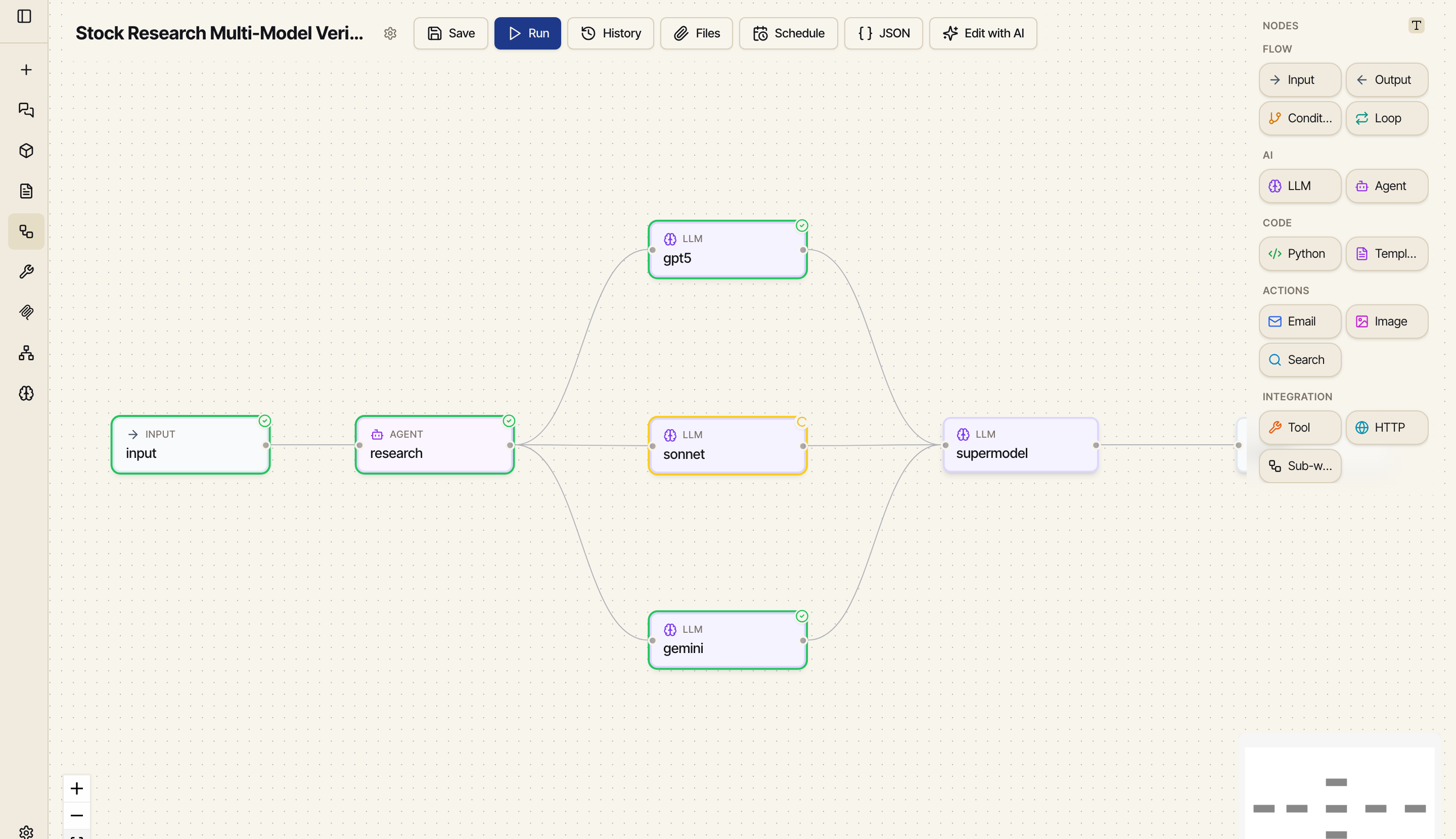The image size is (1456, 839).
Task: View the workflow JSON
Action: [x=884, y=33]
